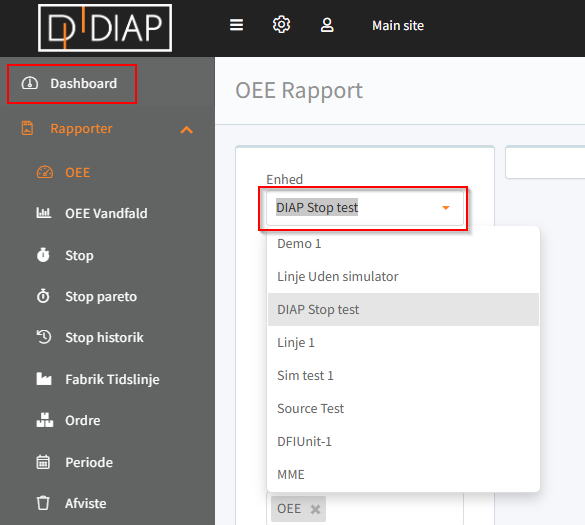Collapse the Rapporter menu chevron
The width and height of the screenshot is (585, 525).
(187, 129)
